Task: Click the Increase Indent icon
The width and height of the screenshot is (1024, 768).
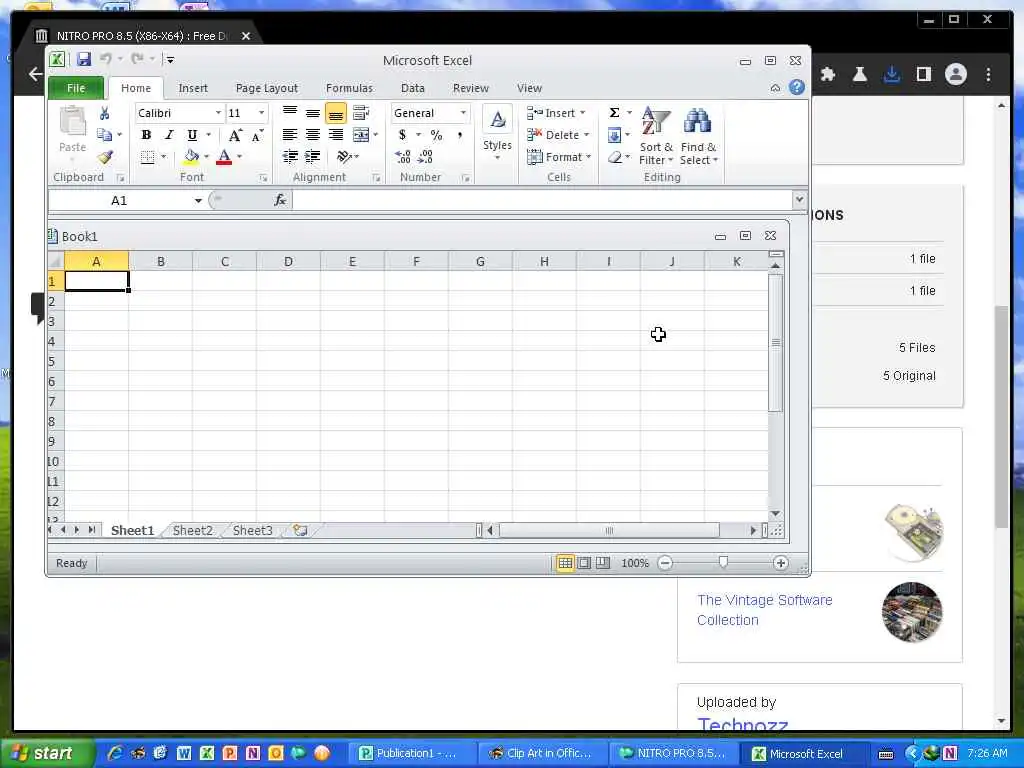Action: coord(313,157)
